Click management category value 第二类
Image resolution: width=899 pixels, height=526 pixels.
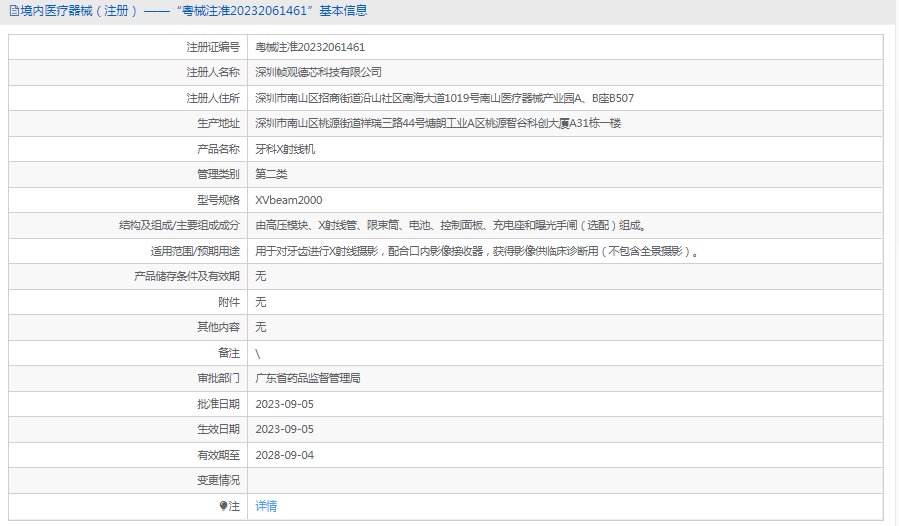coord(271,174)
